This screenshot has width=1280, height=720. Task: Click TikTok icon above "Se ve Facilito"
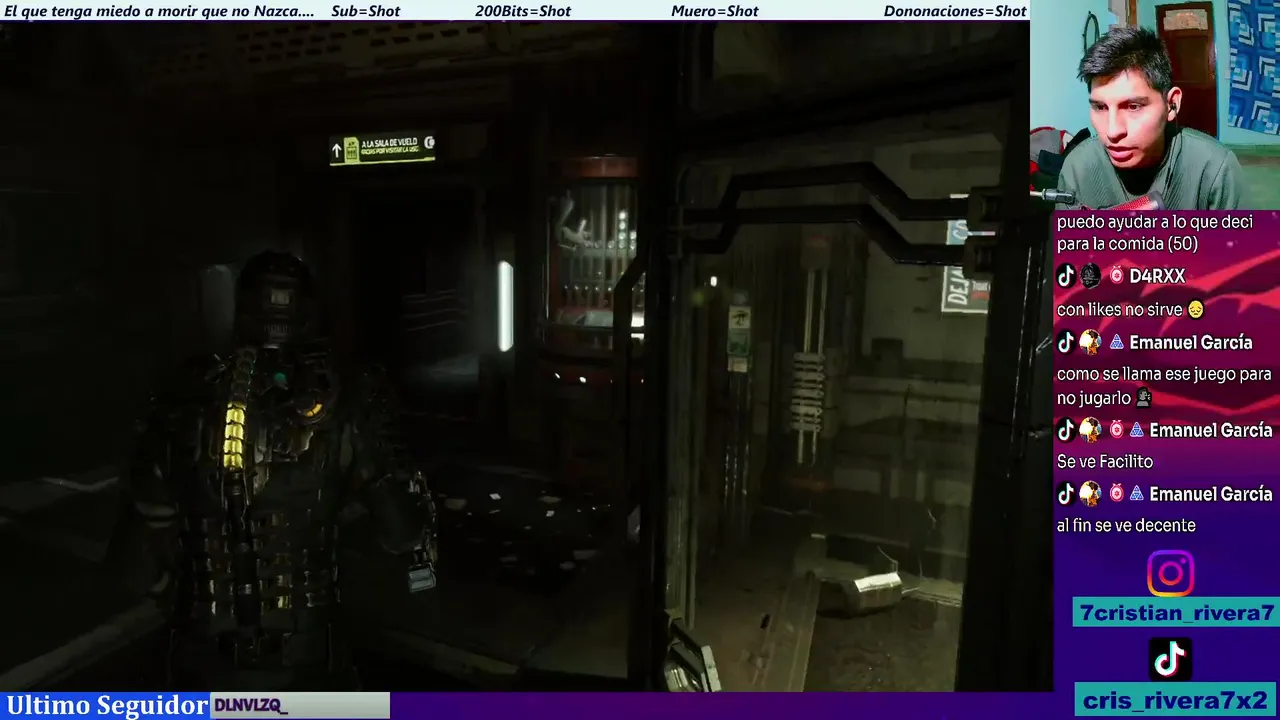tap(1066, 430)
